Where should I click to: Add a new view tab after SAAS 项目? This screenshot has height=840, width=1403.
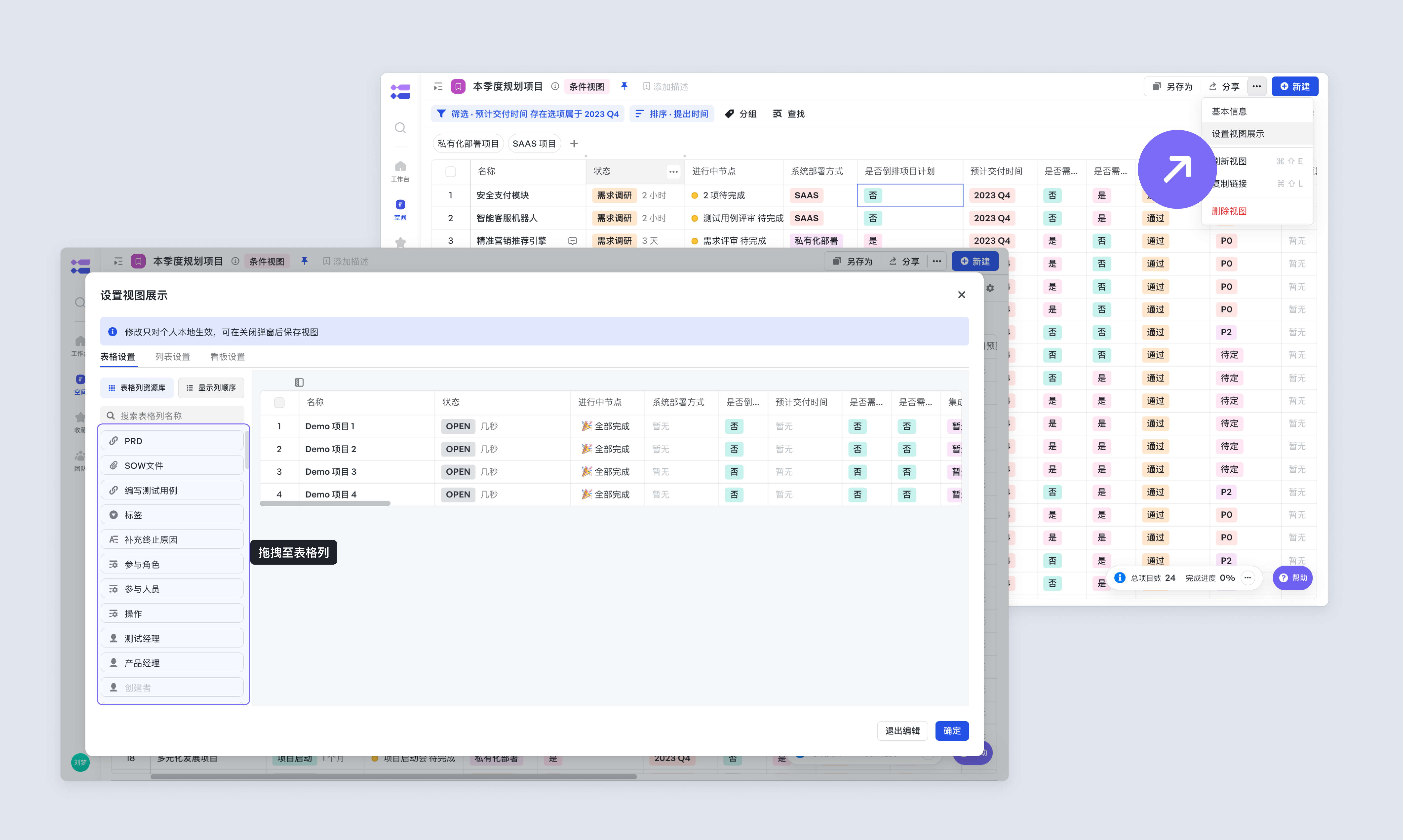[x=574, y=144]
